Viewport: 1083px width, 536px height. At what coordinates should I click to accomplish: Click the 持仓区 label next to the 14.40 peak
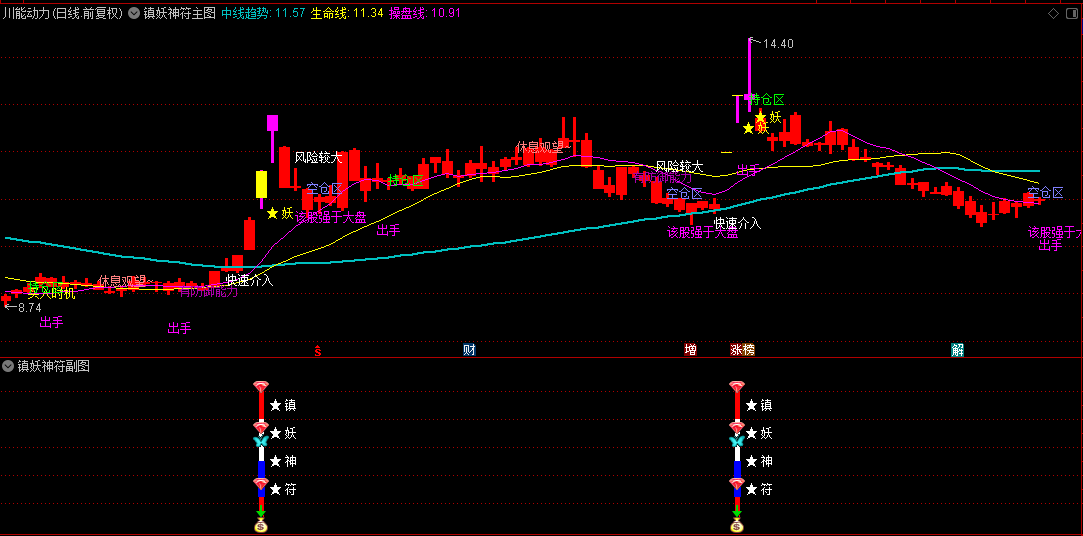pos(768,100)
